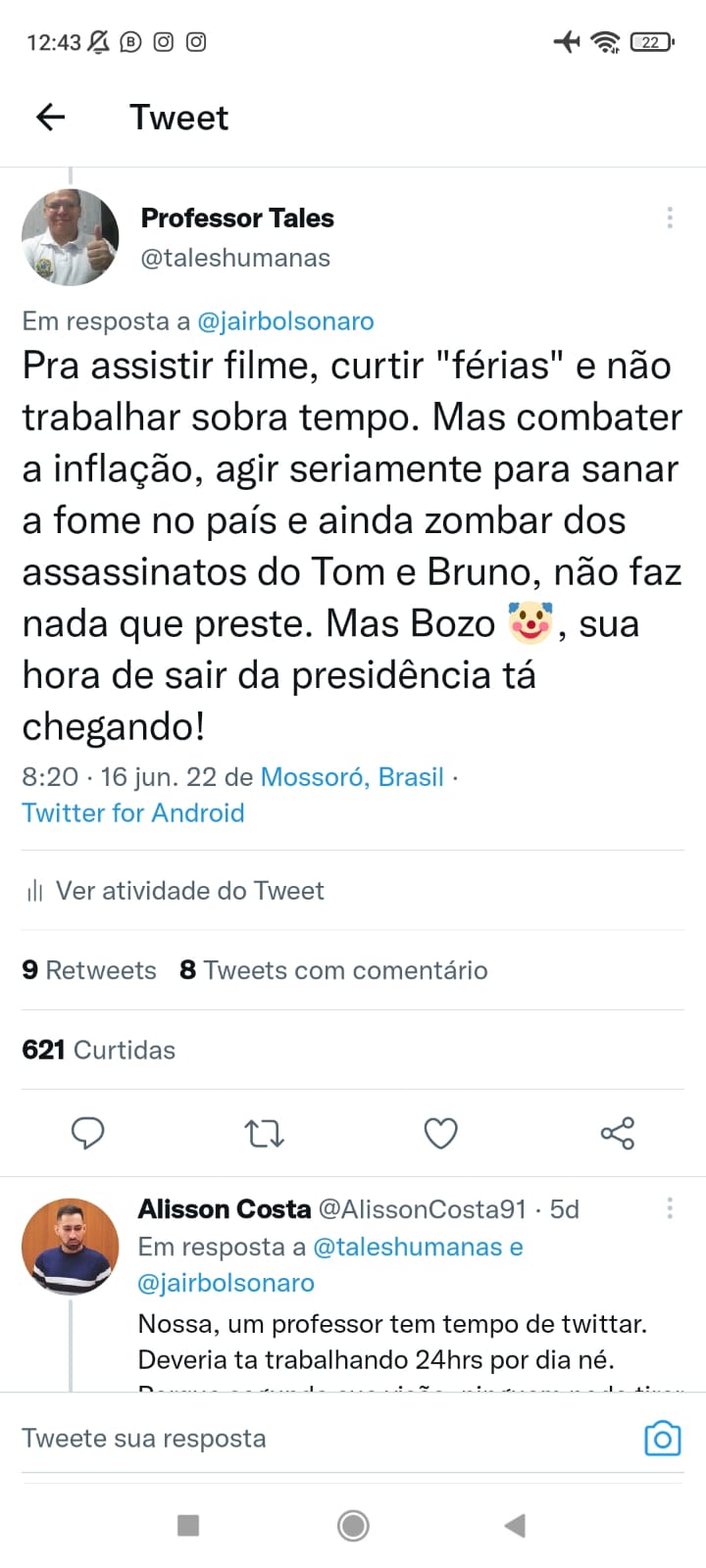Like the tweet with heart icon
Image resolution: width=706 pixels, height=1568 pixels.
tap(440, 1134)
